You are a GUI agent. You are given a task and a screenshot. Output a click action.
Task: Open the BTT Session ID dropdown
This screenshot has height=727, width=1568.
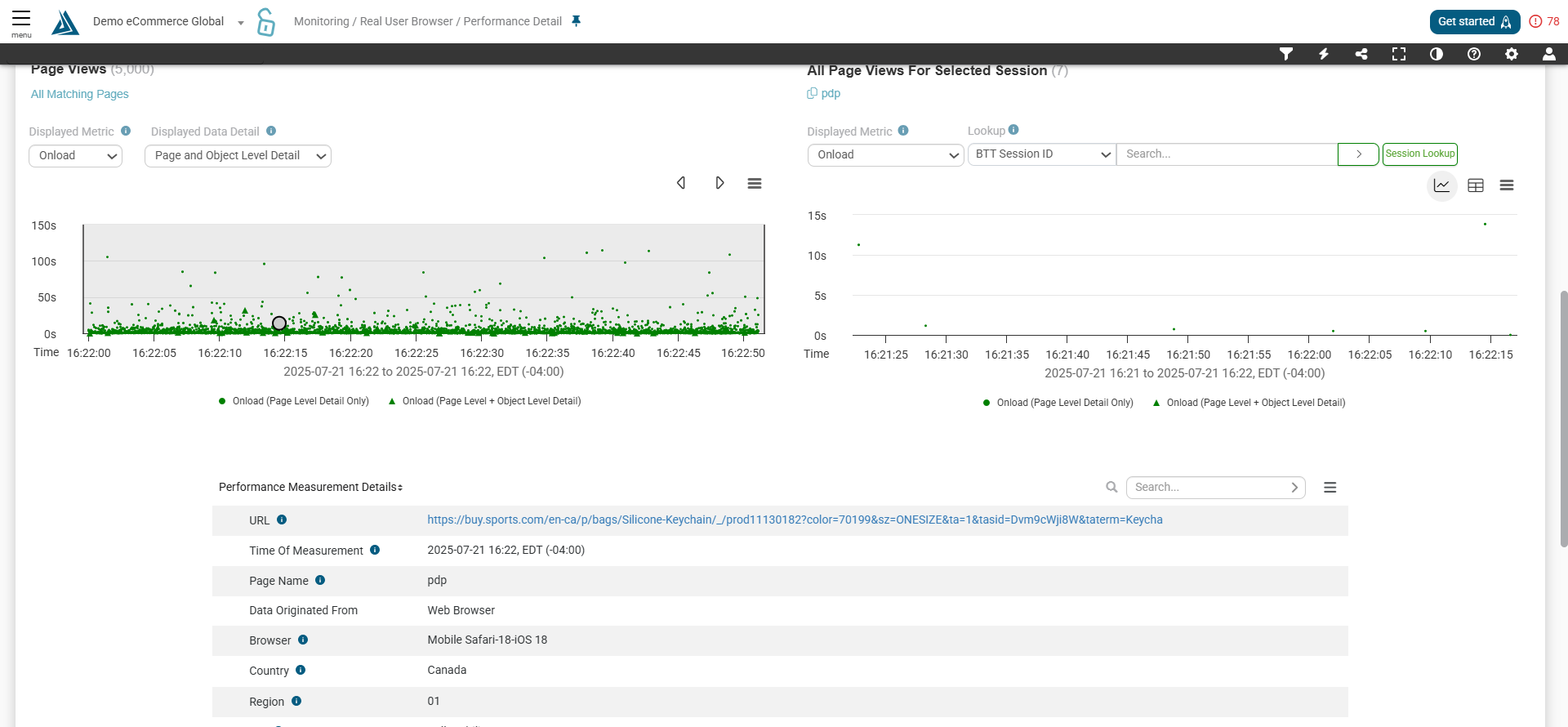pos(1042,154)
